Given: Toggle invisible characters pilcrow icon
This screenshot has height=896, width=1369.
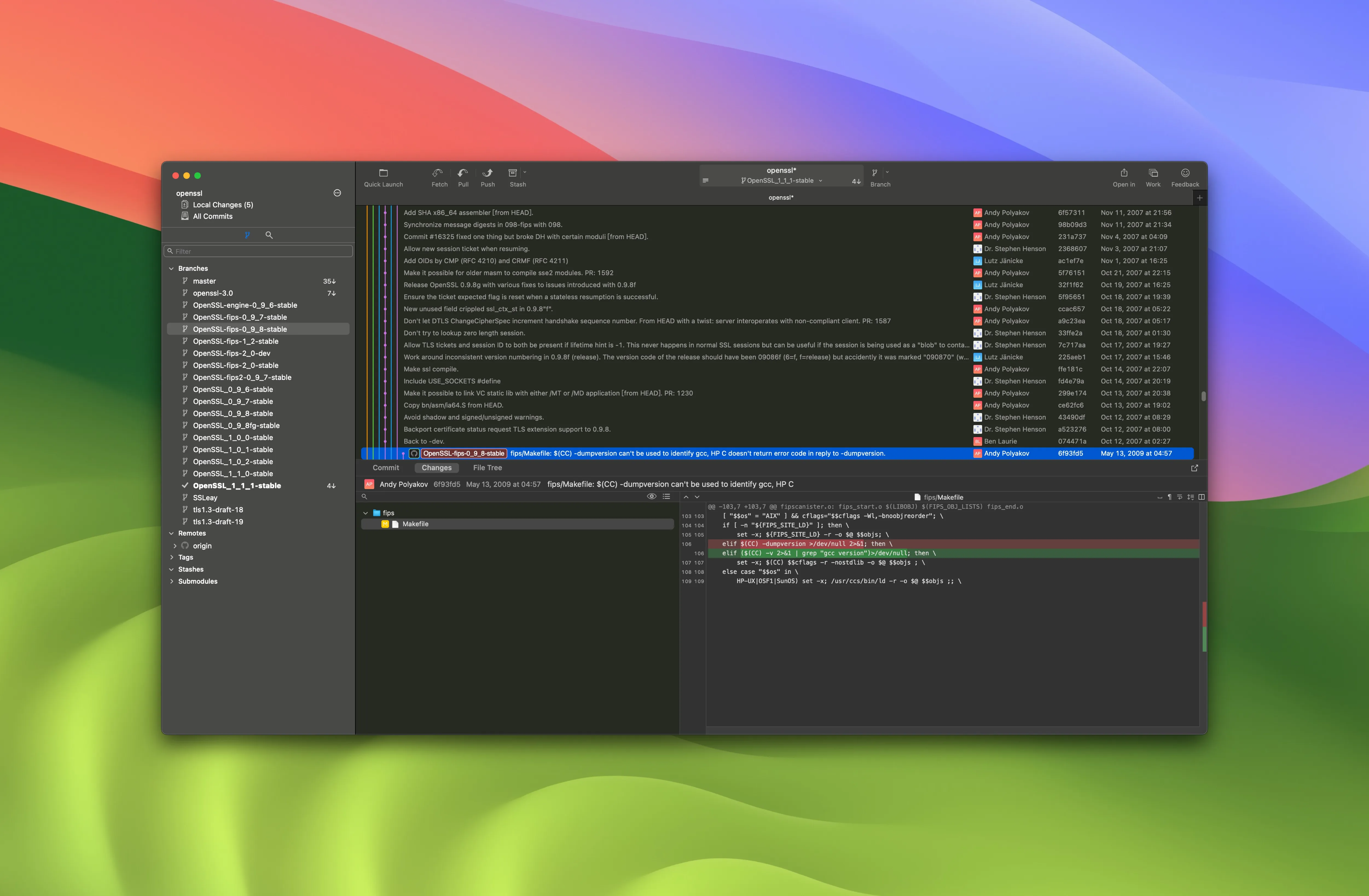Looking at the screenshot, I should click(1170, 497).
